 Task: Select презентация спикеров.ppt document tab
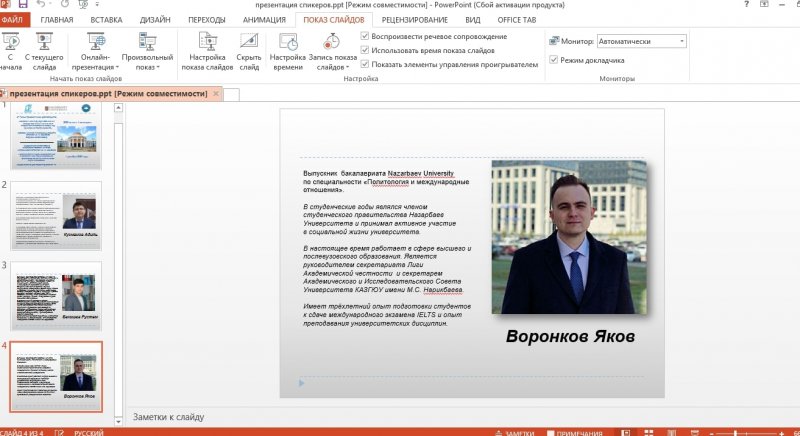click(108, 94)
